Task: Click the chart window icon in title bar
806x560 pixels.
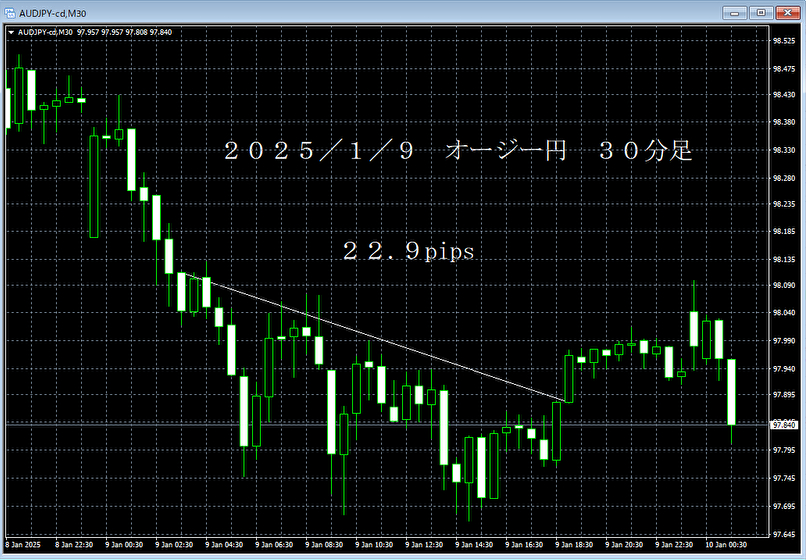Action: [x=10, y=11]
